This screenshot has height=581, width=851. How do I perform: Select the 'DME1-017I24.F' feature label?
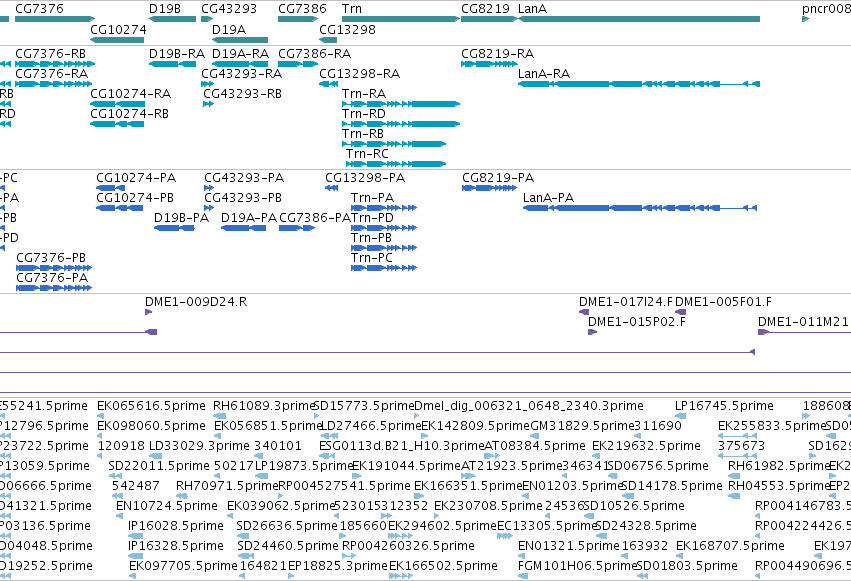[626, 302]
